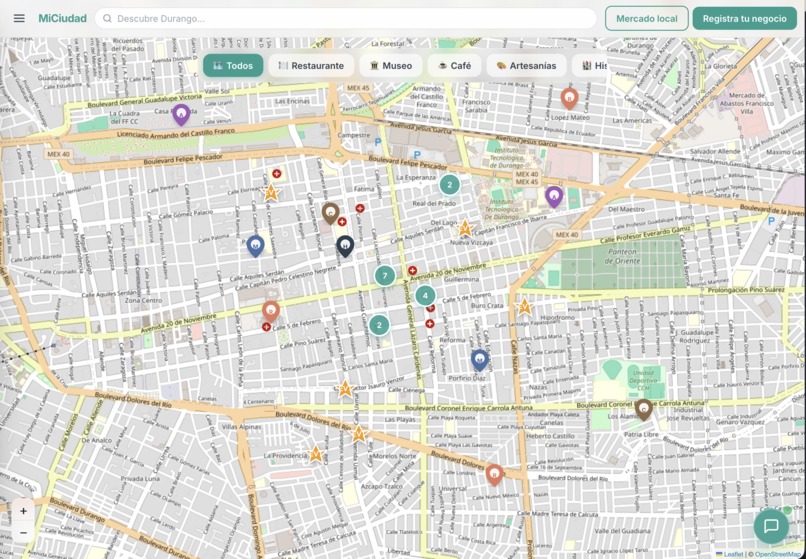Focus the Descubre Durango search field
The image size is (806, 559).
(345, 19)
